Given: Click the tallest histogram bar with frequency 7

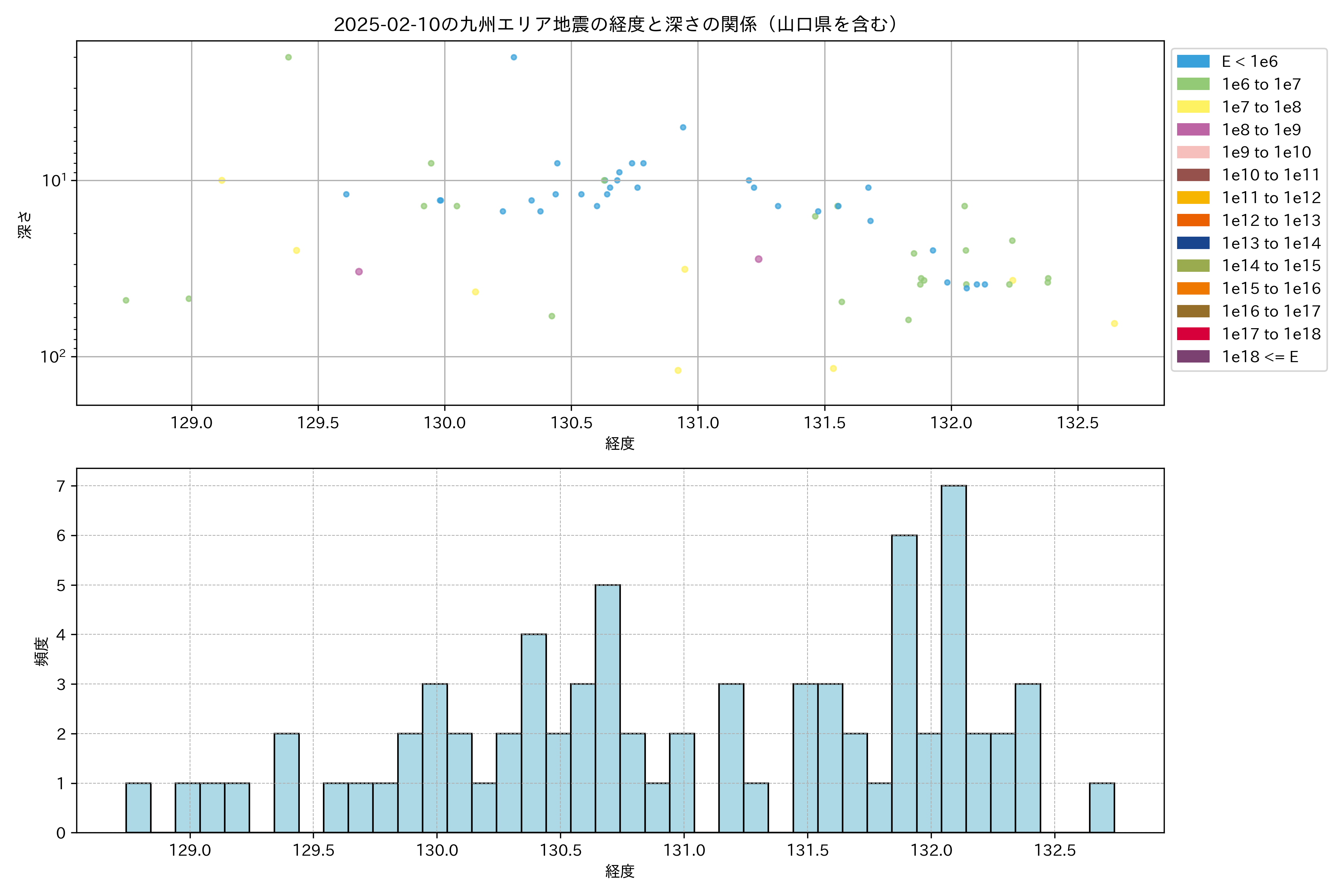Looking at the screenshot, I should pos(954,658).
